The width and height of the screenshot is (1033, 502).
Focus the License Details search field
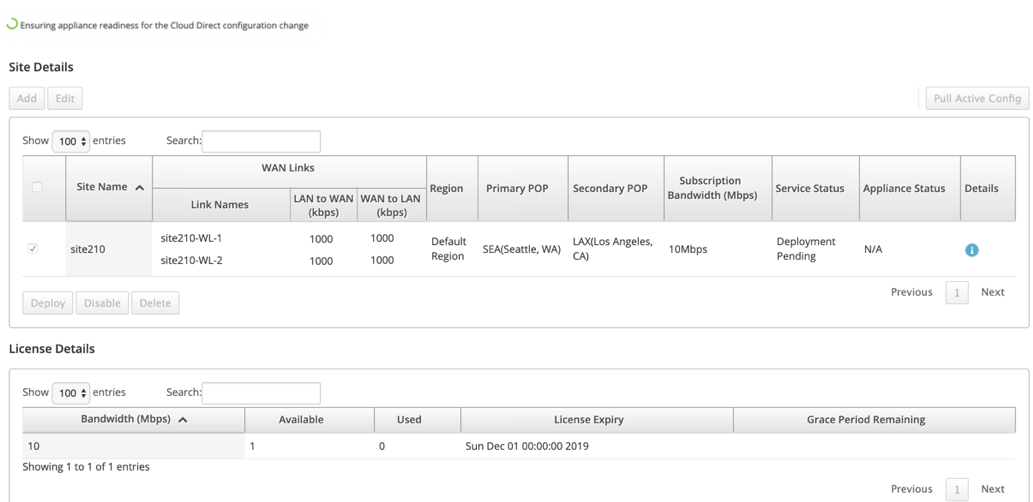tap(261, 393)
